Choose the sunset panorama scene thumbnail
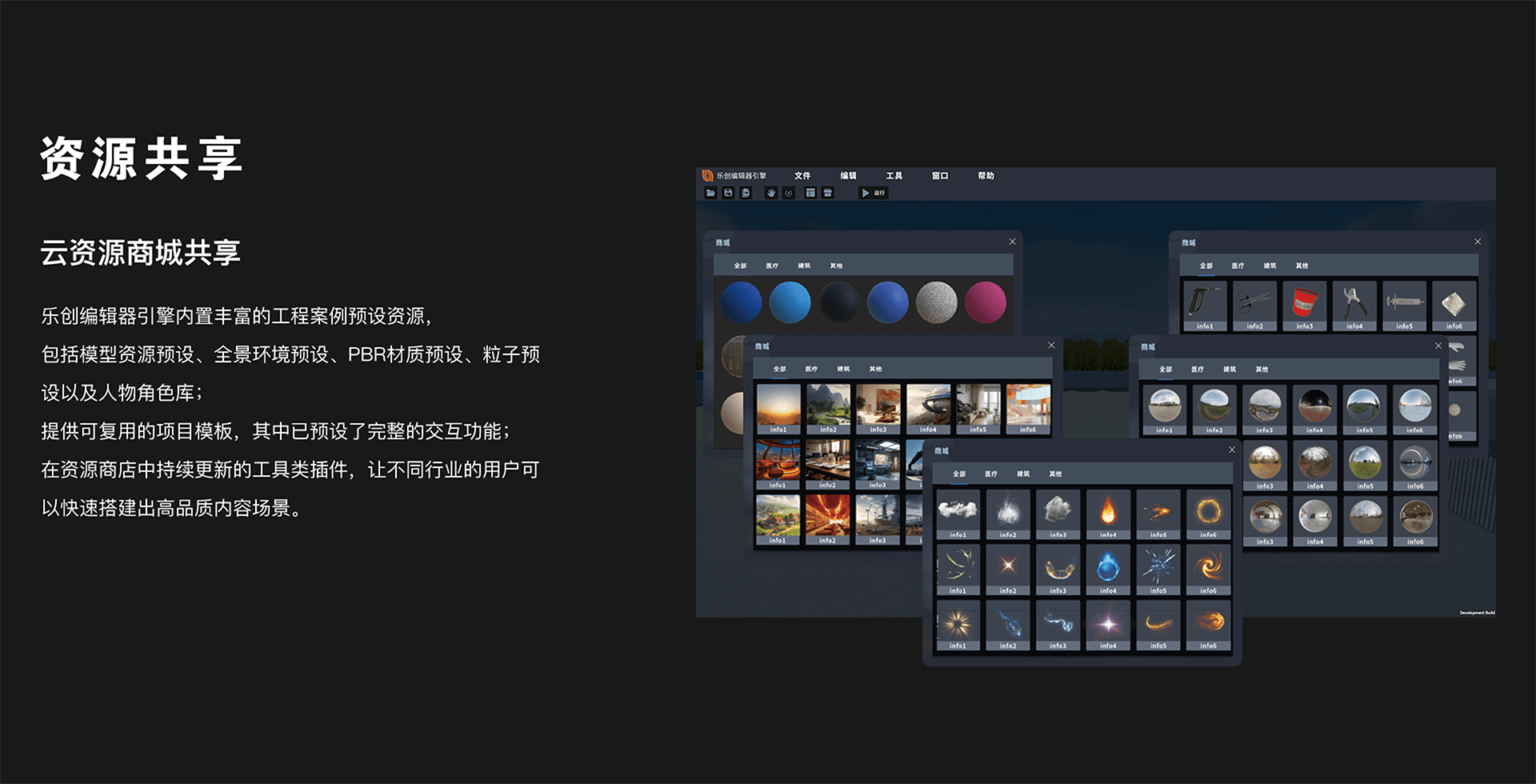 click(x=778, y=405)
